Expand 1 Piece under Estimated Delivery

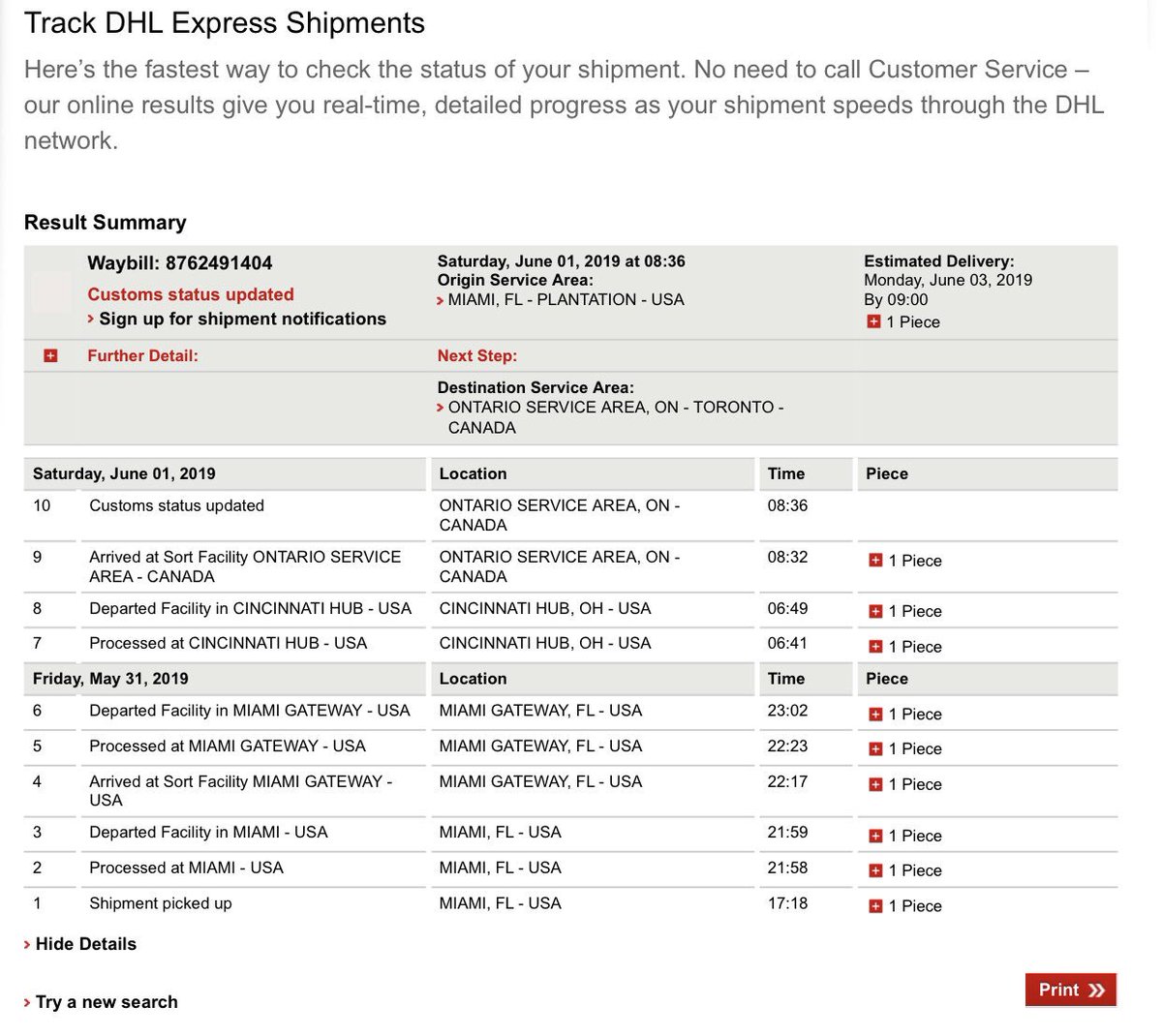point(873,321)
